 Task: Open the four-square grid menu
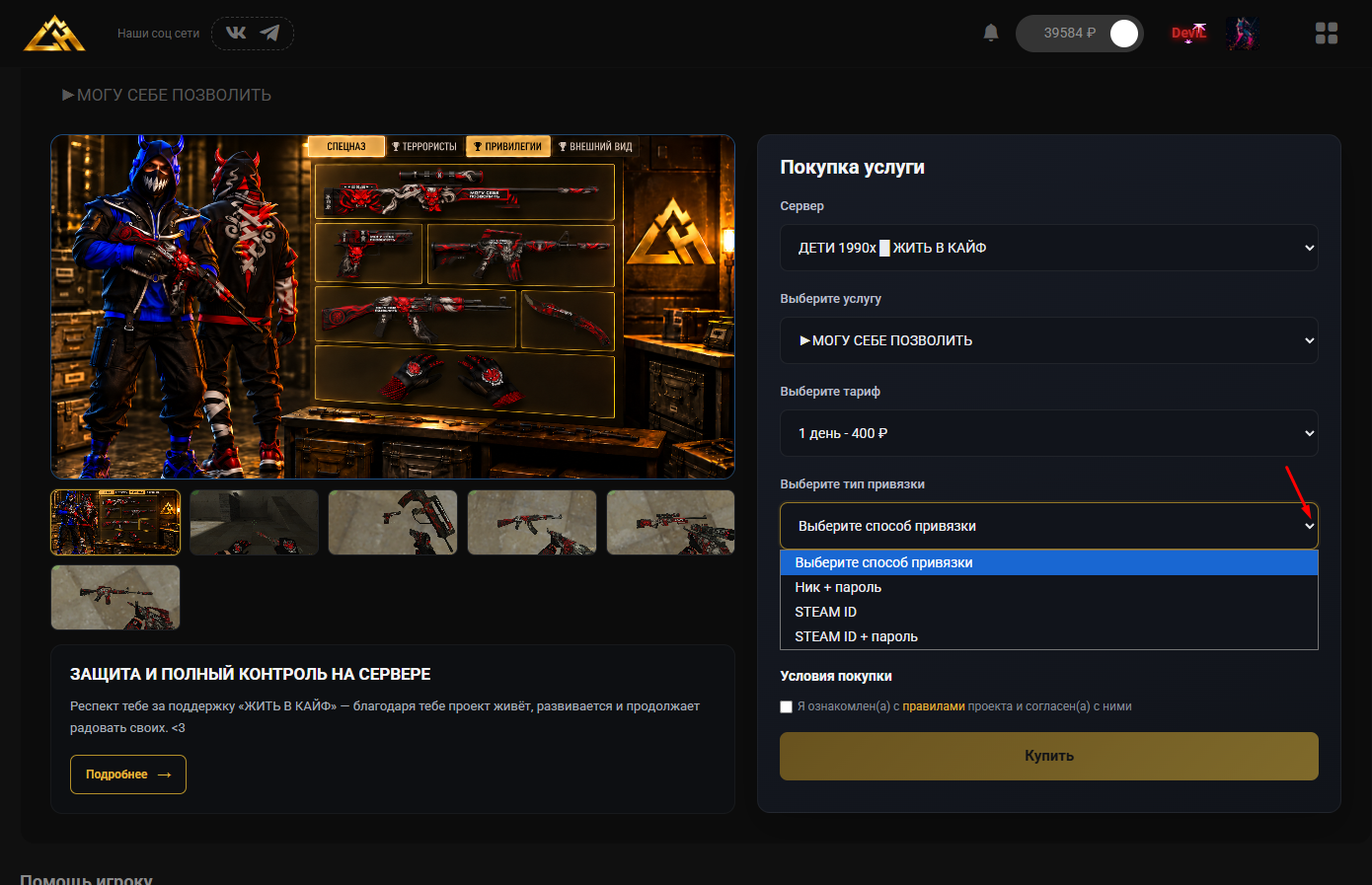tap(1327, 34)
